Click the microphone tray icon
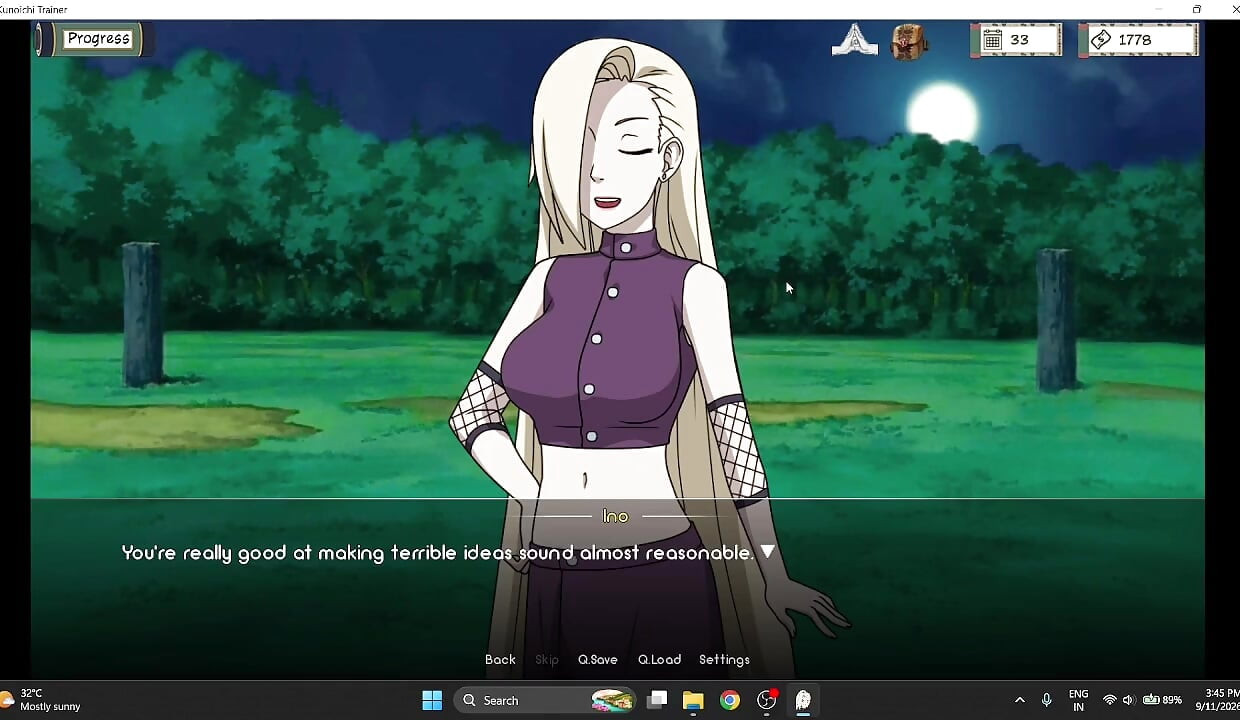This screenshot has height=720, width=1240. click(x=1046, y=700)
